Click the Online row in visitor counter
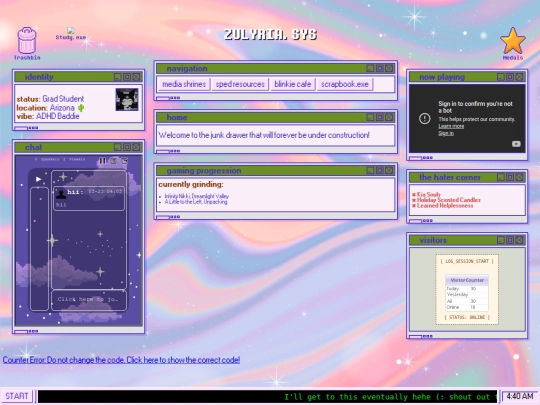Viewport: 540px width, 405px height. pos(467,307)
